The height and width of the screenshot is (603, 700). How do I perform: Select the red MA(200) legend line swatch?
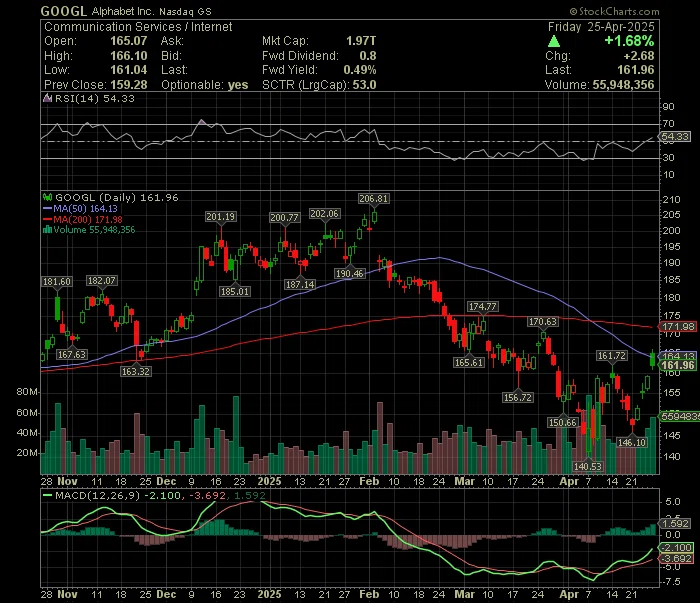point(47,220)
